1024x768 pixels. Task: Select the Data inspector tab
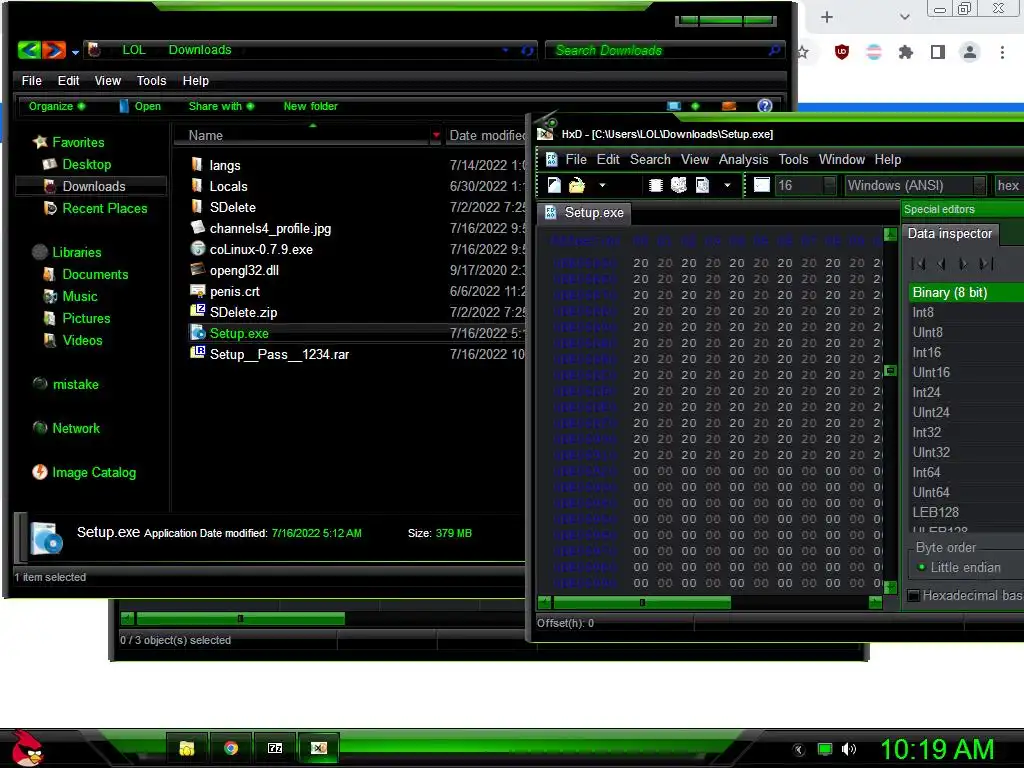[x=950, y=234]
